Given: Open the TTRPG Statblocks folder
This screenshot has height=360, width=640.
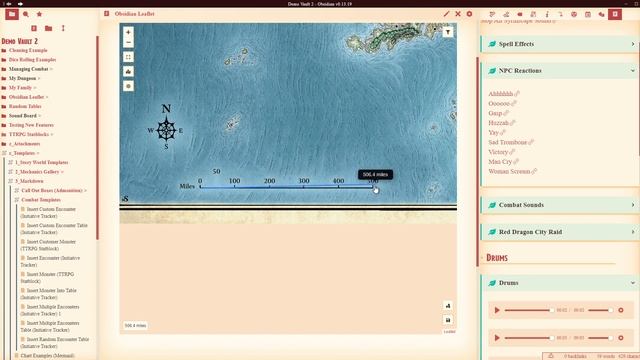Looking at the screenshot, I should (x=29, y=135).
